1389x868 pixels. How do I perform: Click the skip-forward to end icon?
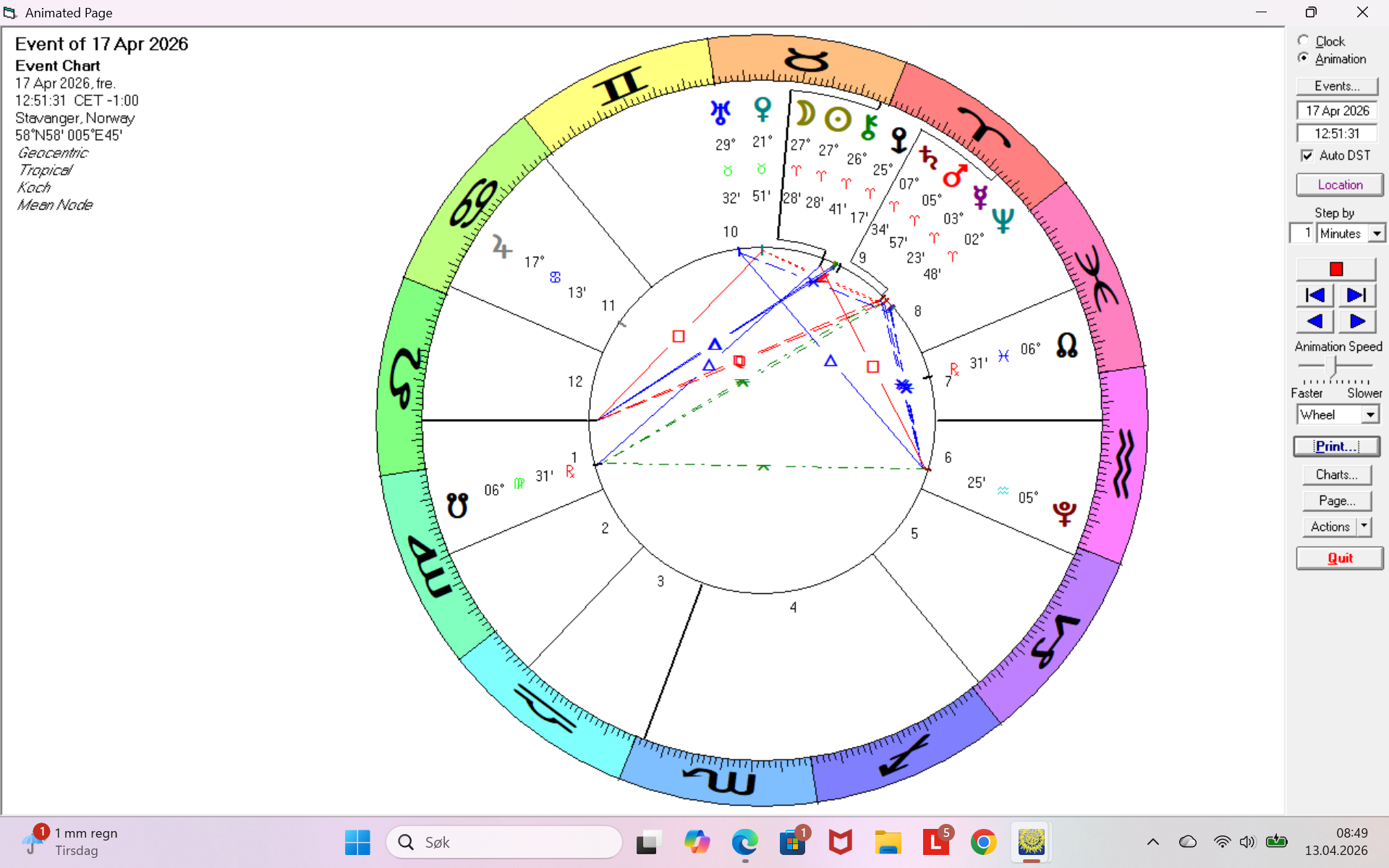tap(1356, 295)
